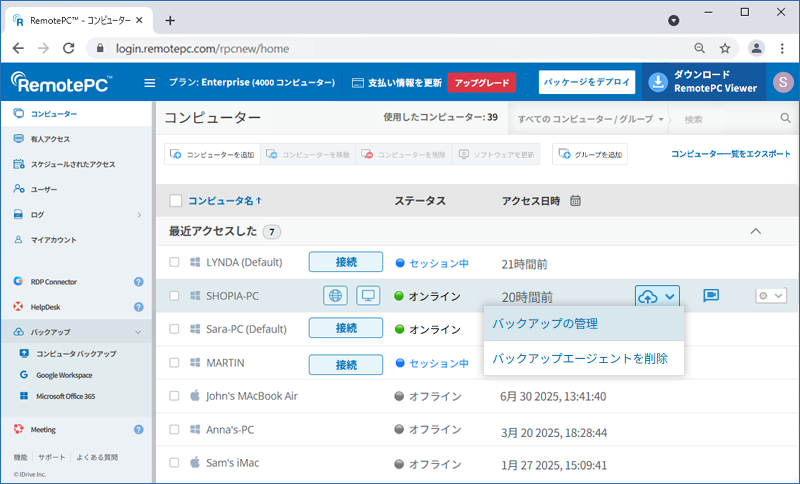The width and height of the screenshot is (800, 484).
Task: Click the HelpDesk help question icon
Action: (138, 307)
